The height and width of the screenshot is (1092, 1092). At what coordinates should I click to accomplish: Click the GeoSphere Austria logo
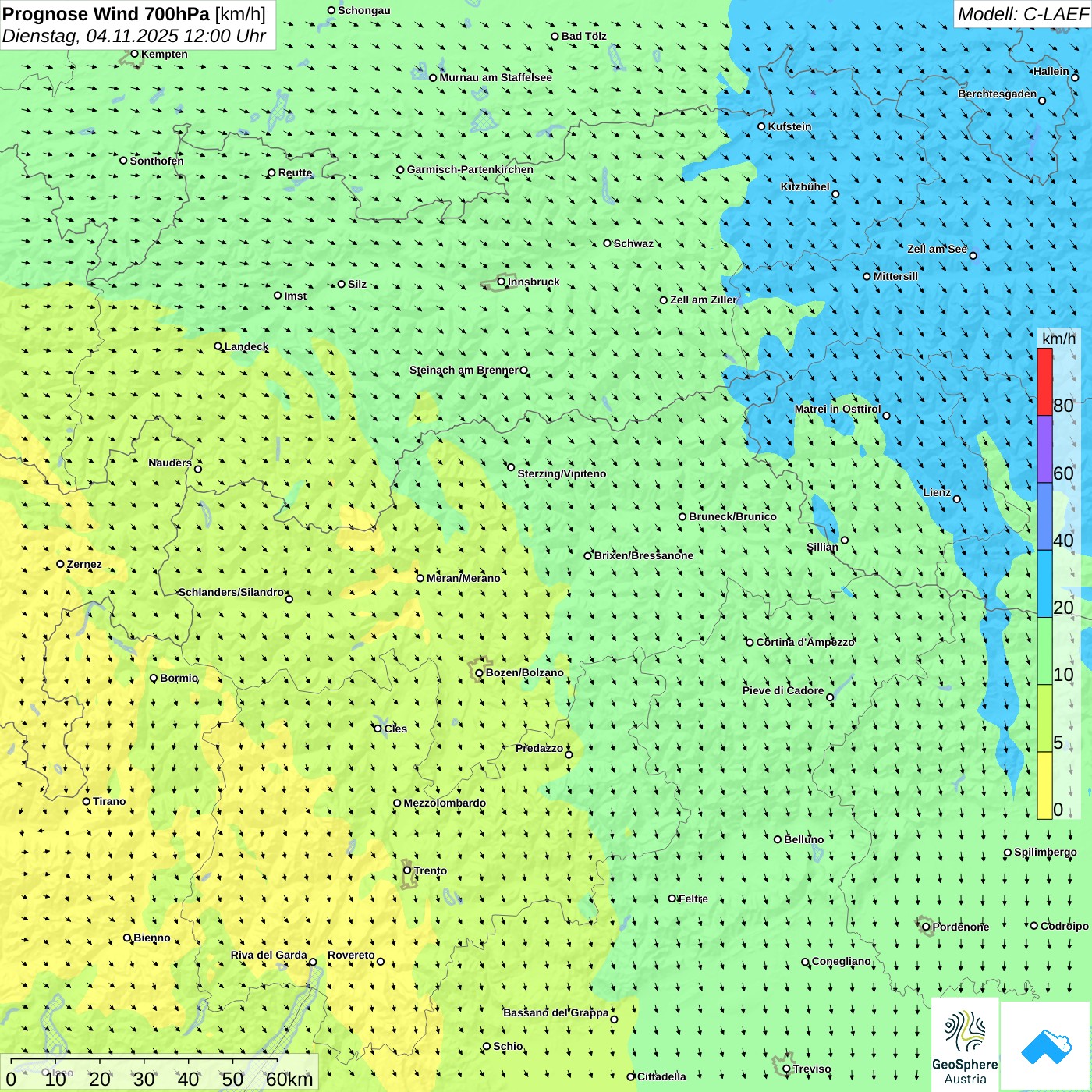pos(965,1044)
